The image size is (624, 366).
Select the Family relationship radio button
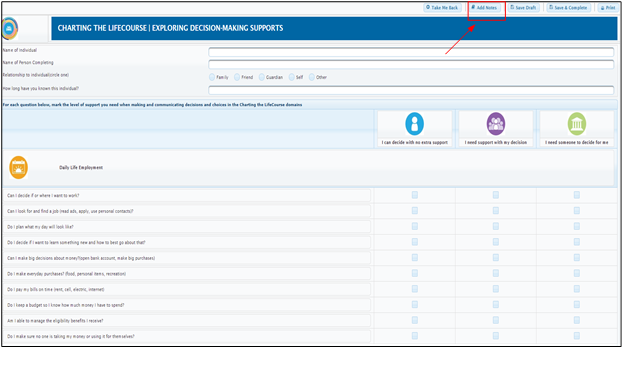click(212, 77)
